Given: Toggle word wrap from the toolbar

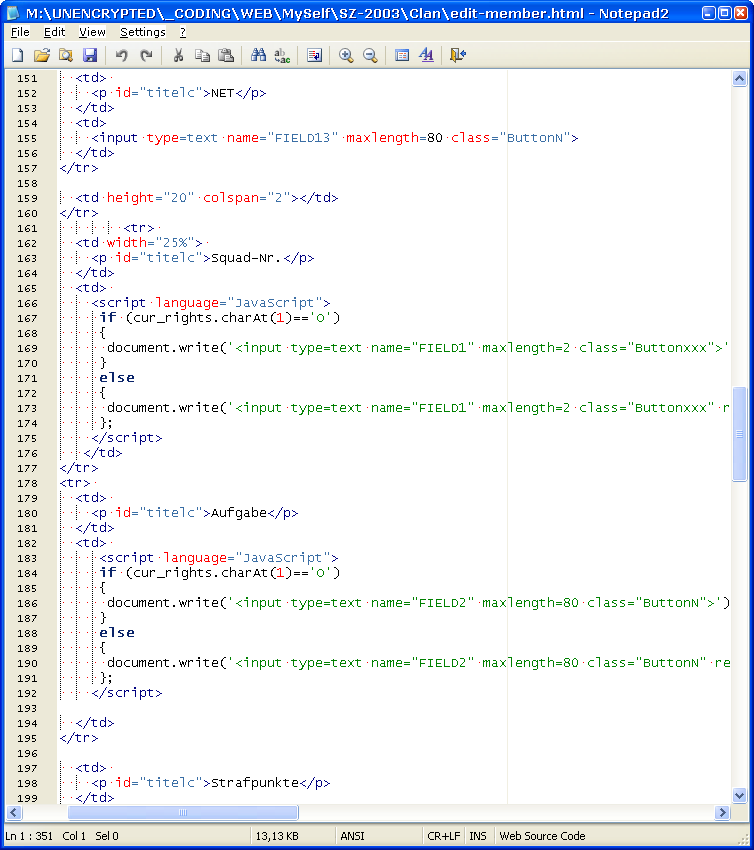Looking at the screenshot, I should 314,55.
